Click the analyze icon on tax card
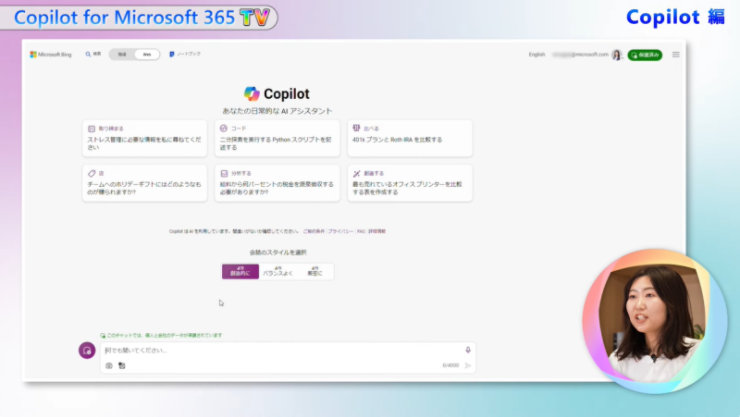The image size is (740, 417). point(224,173)
